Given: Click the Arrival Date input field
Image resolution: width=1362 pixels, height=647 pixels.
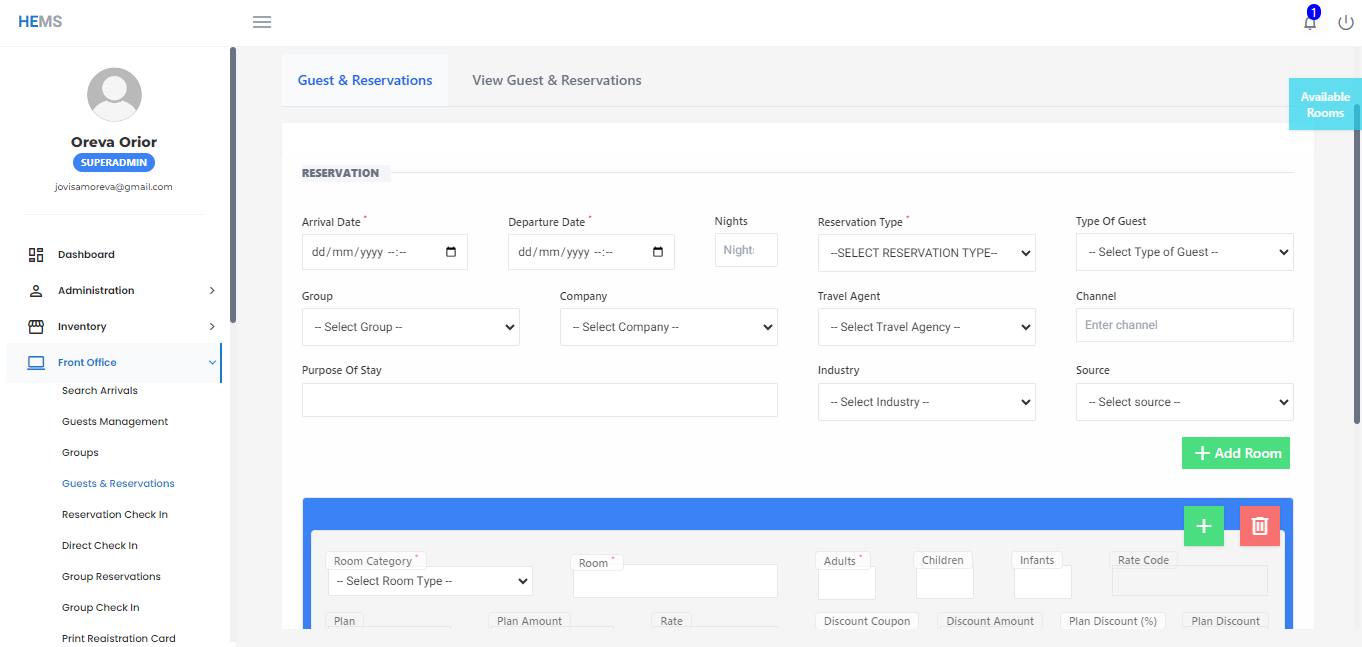Looking at the screenshot, I should 385,252.
